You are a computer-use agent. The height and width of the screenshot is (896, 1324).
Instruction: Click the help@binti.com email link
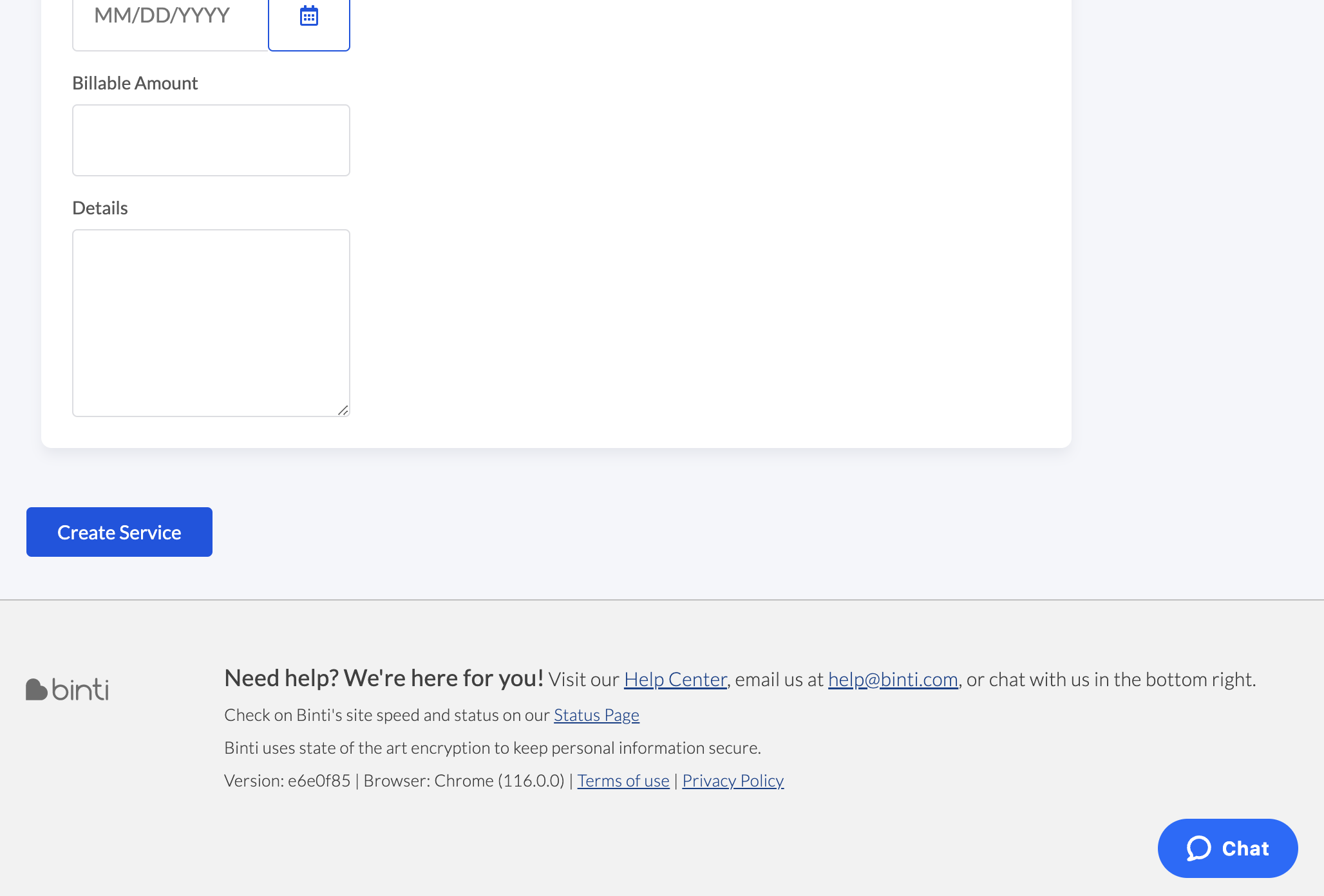coord(893,679)
